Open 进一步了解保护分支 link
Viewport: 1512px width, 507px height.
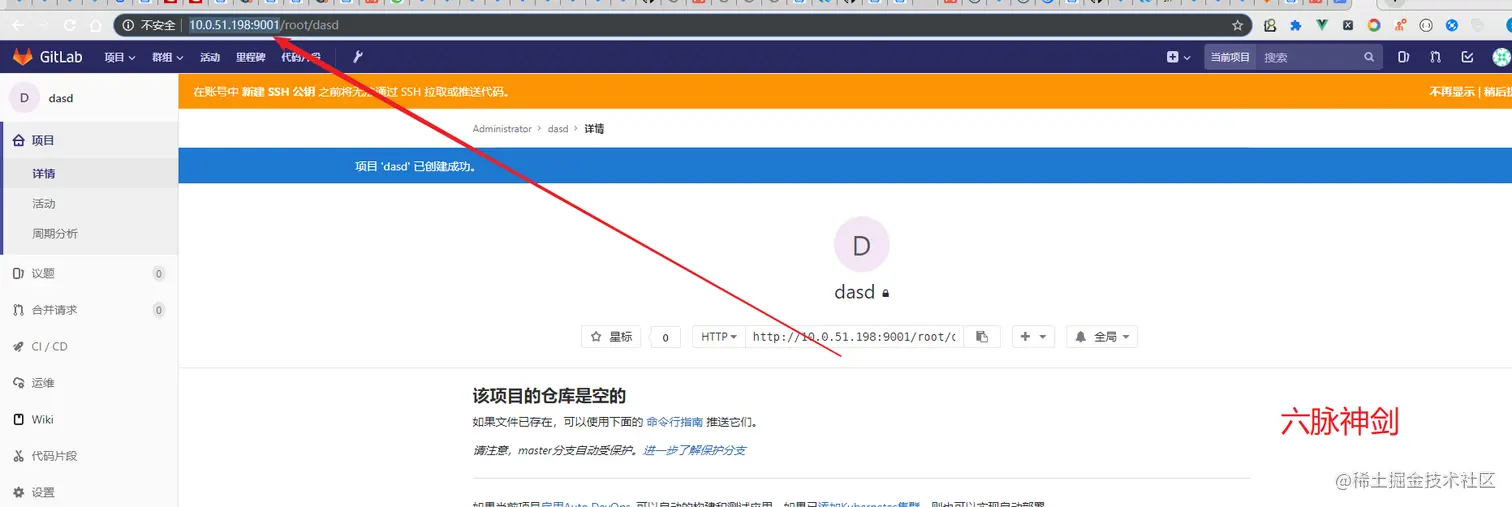694,450
